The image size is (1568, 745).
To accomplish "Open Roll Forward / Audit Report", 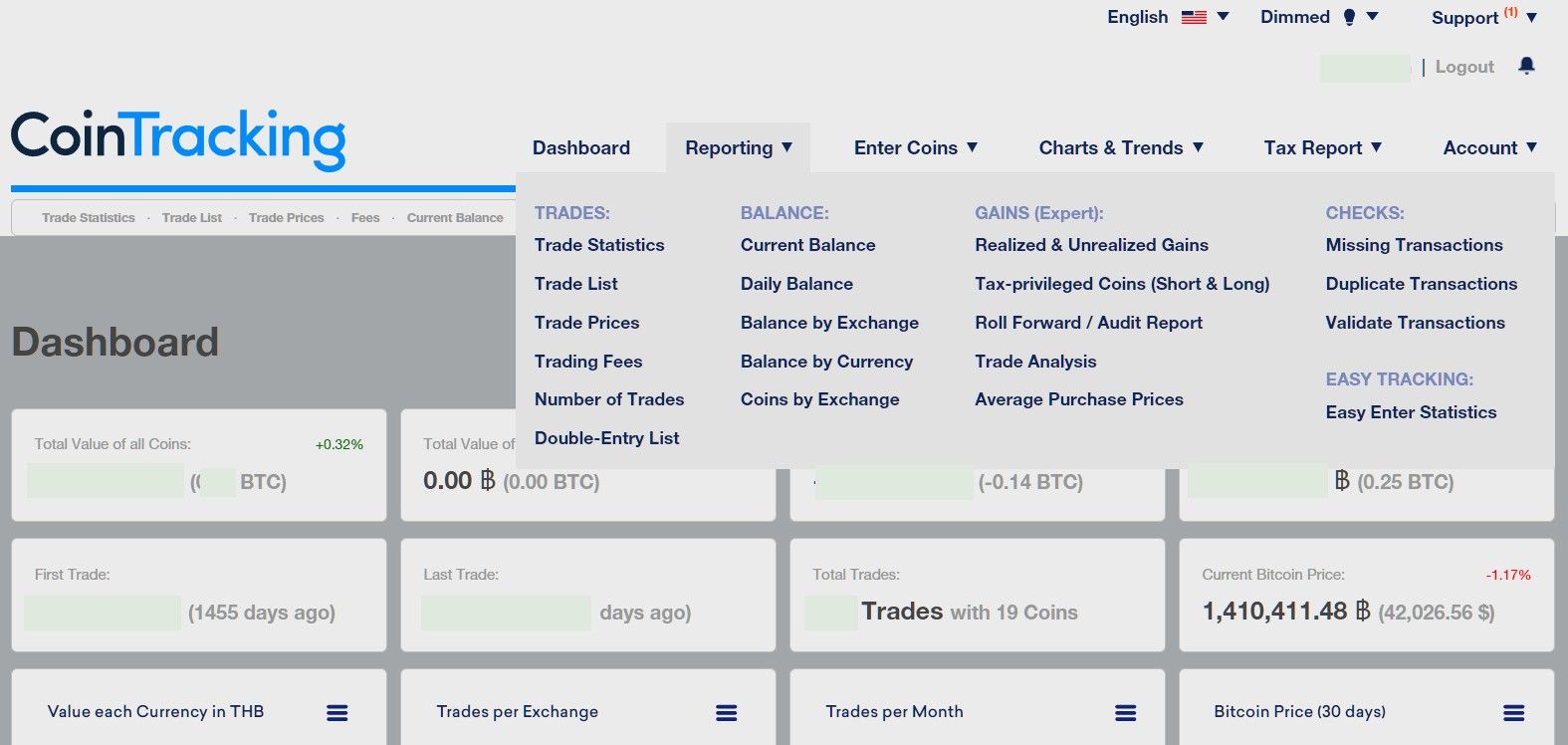I will coord(1089,323).
